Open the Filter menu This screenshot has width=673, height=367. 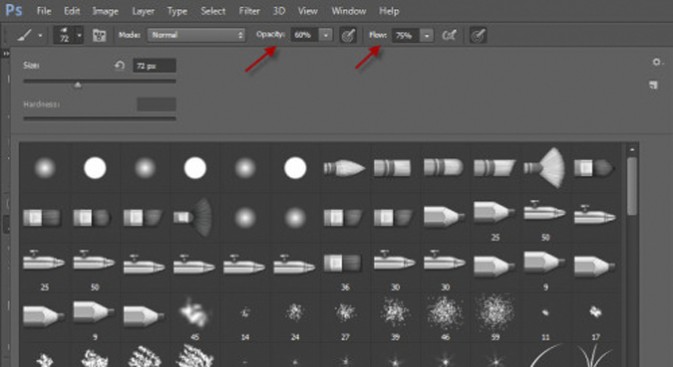point(249,11)
